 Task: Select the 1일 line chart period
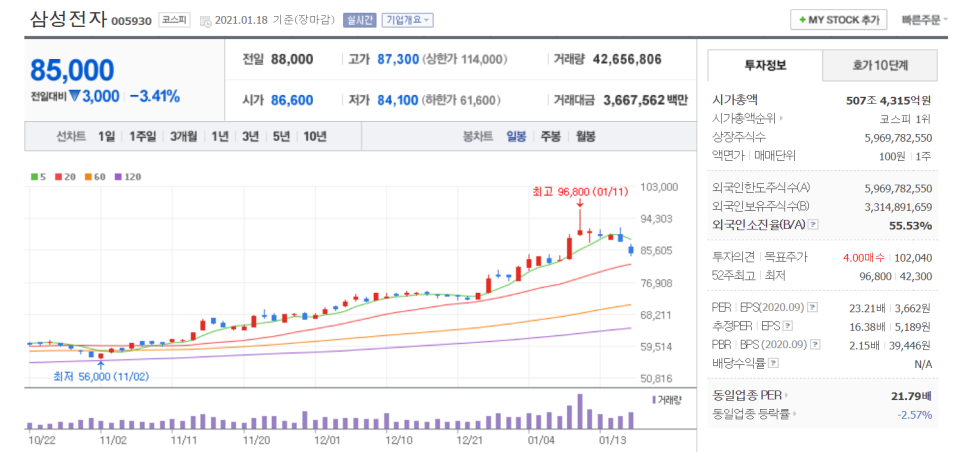point(106,137)
